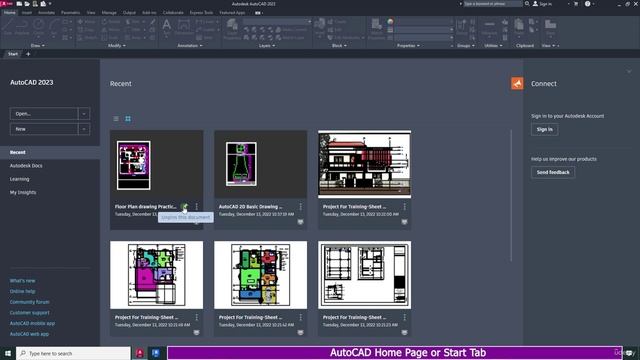Viewport: 640px width, 360px height.
Task: Open the Manage ribbon tab
Action: coord(109,13)
